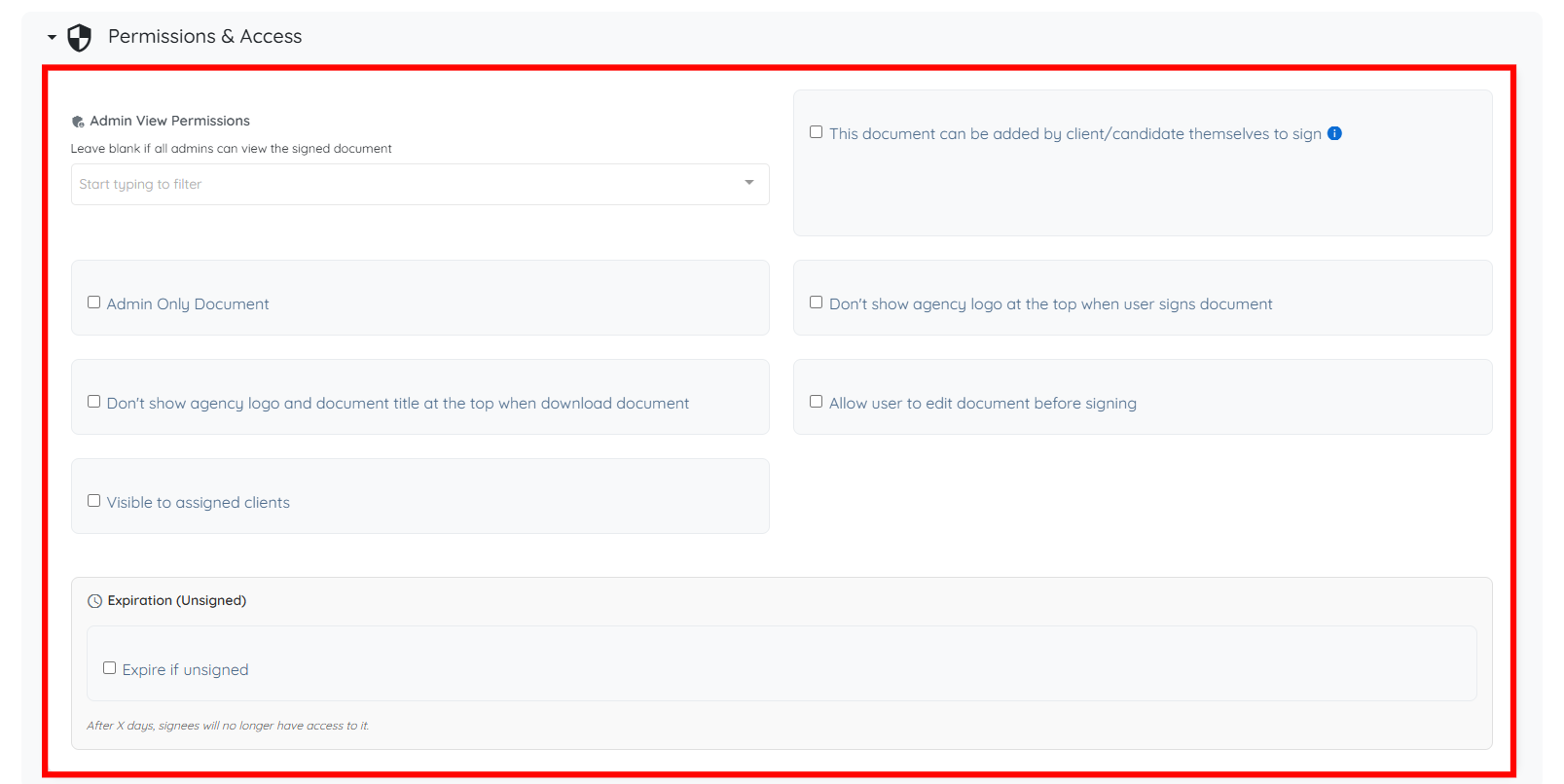Open the admin filter dropdown arrow
This screenshot has width=1564, height=784.
coord(749,183)
